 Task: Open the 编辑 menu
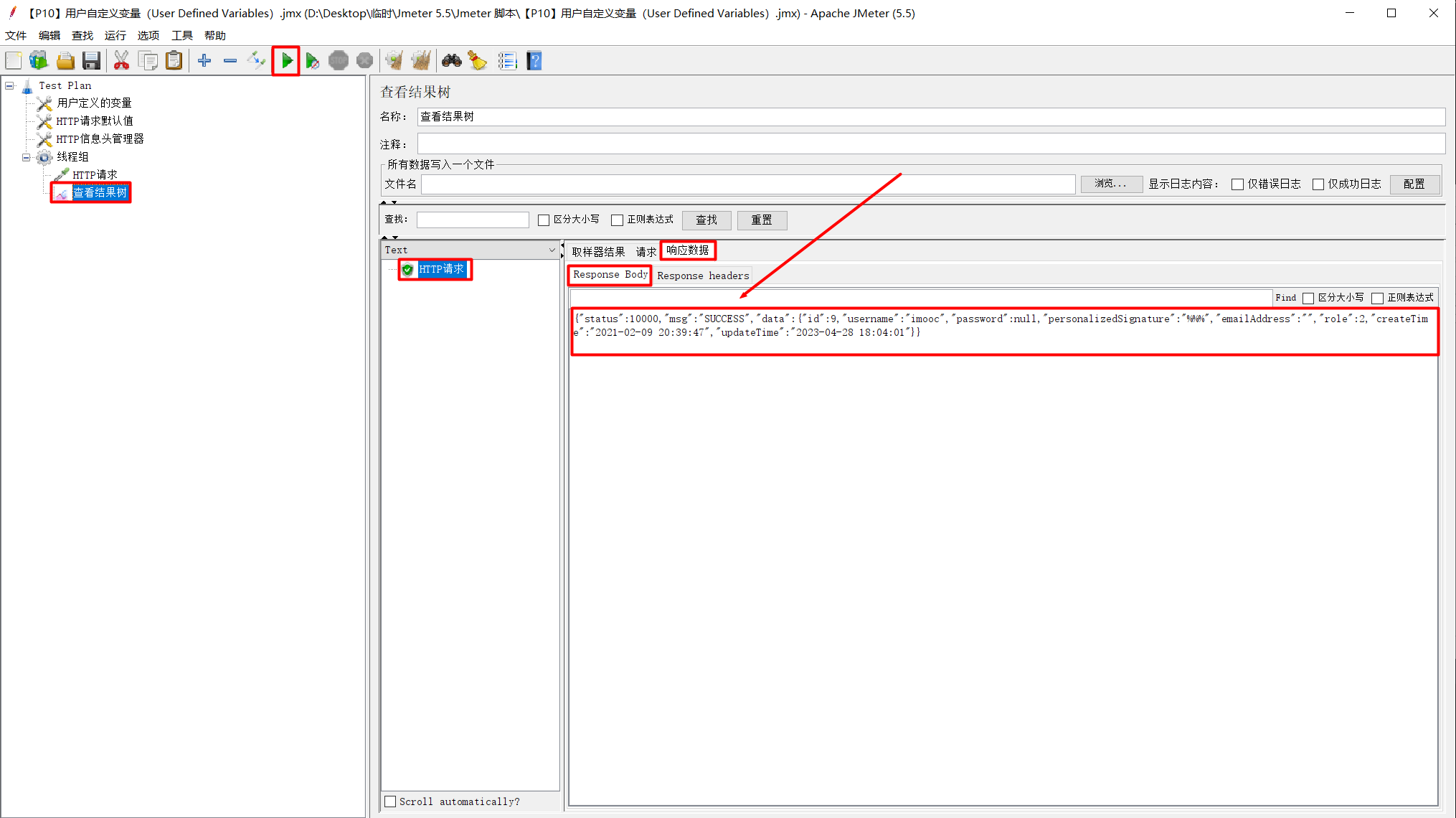point(49,35)
